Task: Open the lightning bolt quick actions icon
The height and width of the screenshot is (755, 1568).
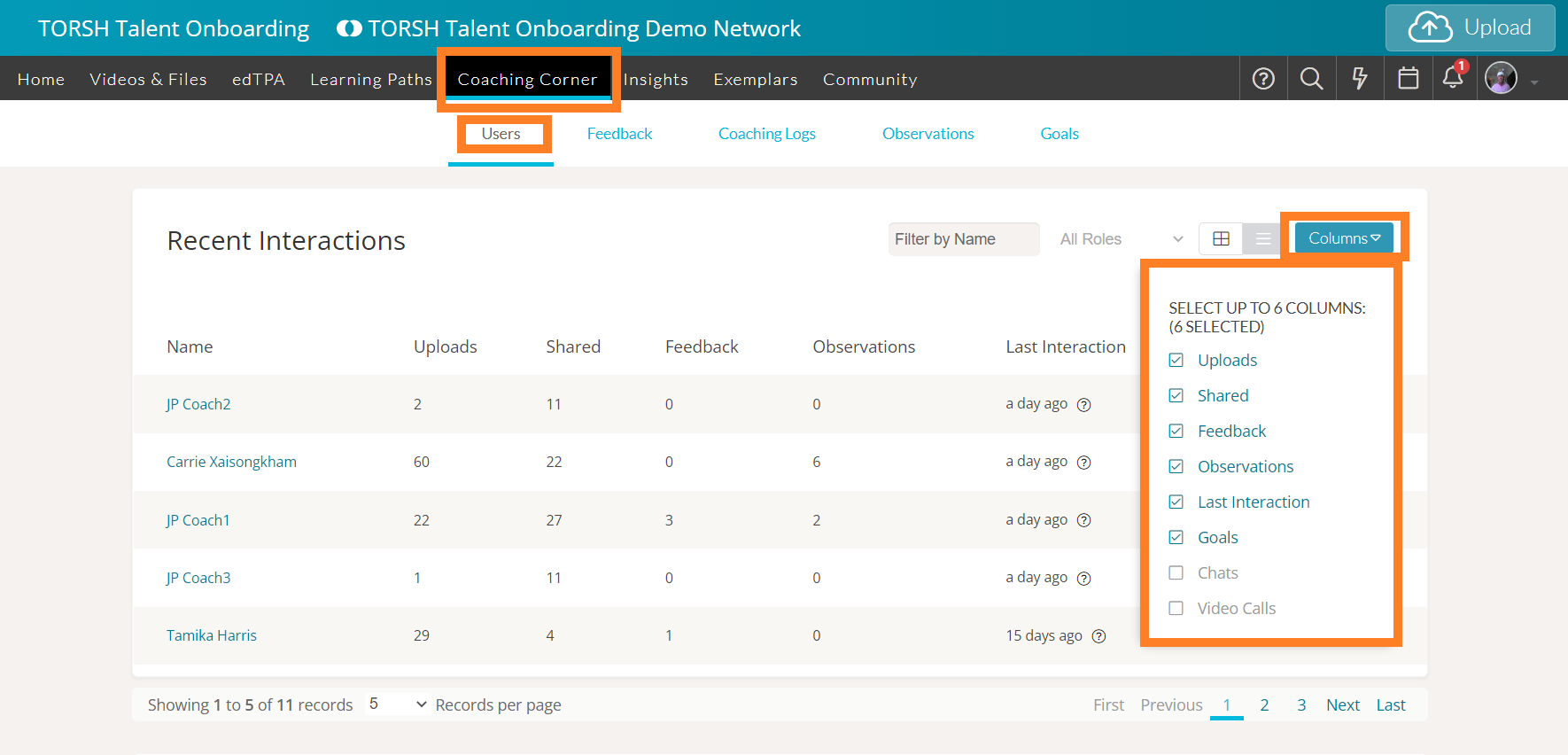Action: pos(1360,79)
